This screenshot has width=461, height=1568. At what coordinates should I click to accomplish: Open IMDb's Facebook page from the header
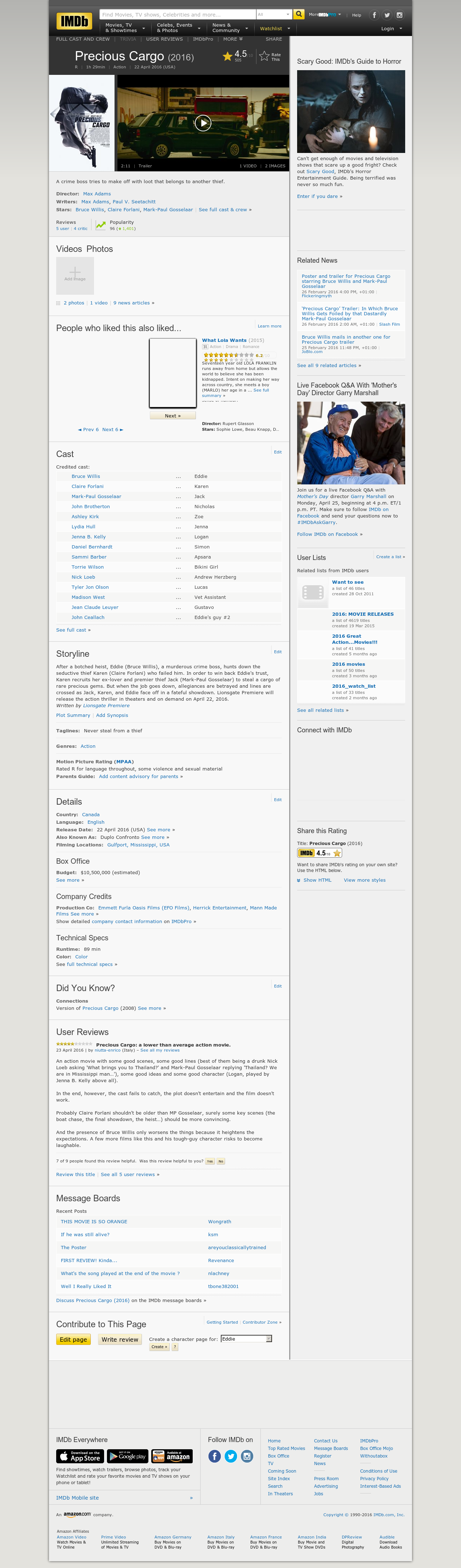[x=375, y=15]
